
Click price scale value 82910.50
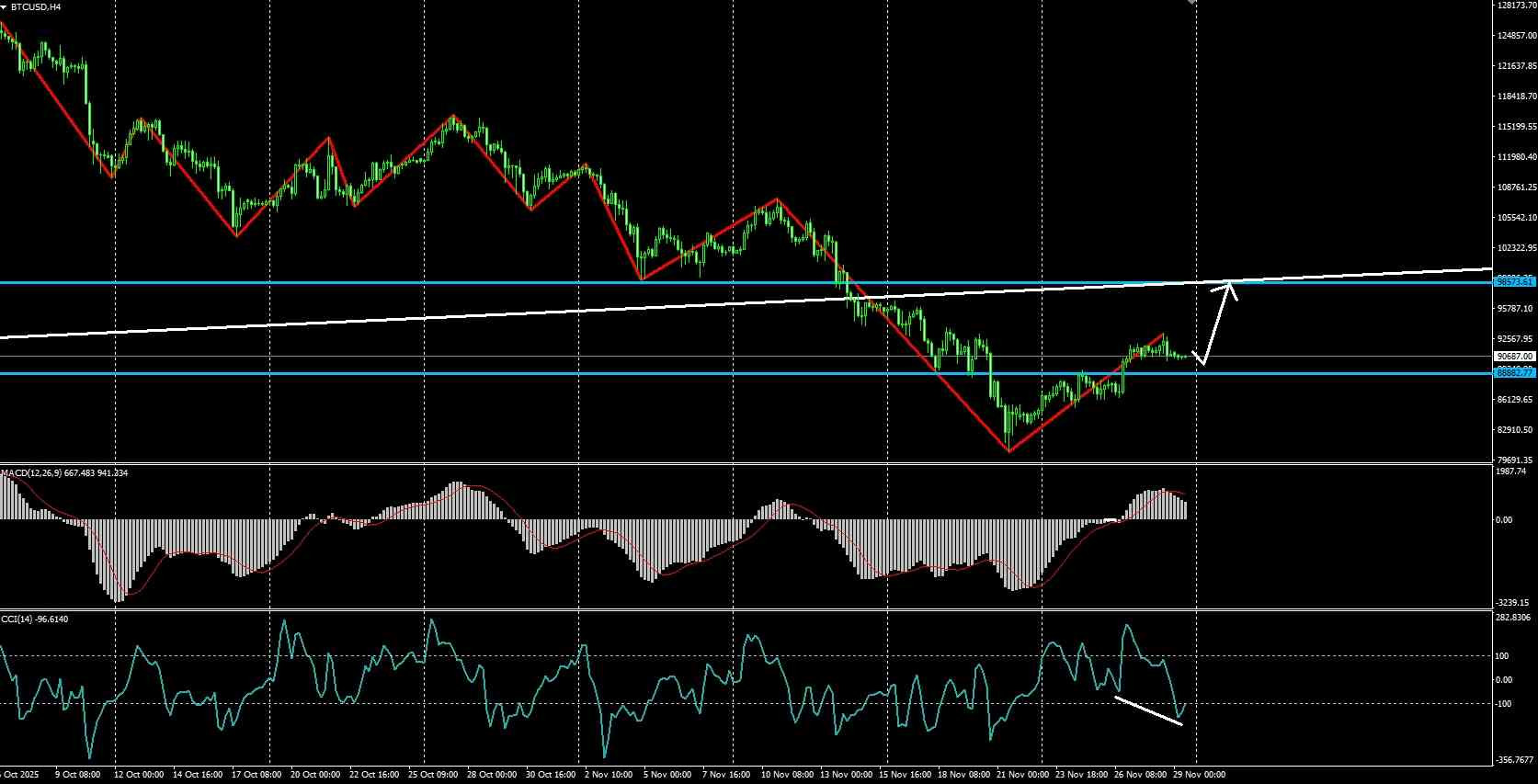pyautogui.click(x=1515, y=430)
